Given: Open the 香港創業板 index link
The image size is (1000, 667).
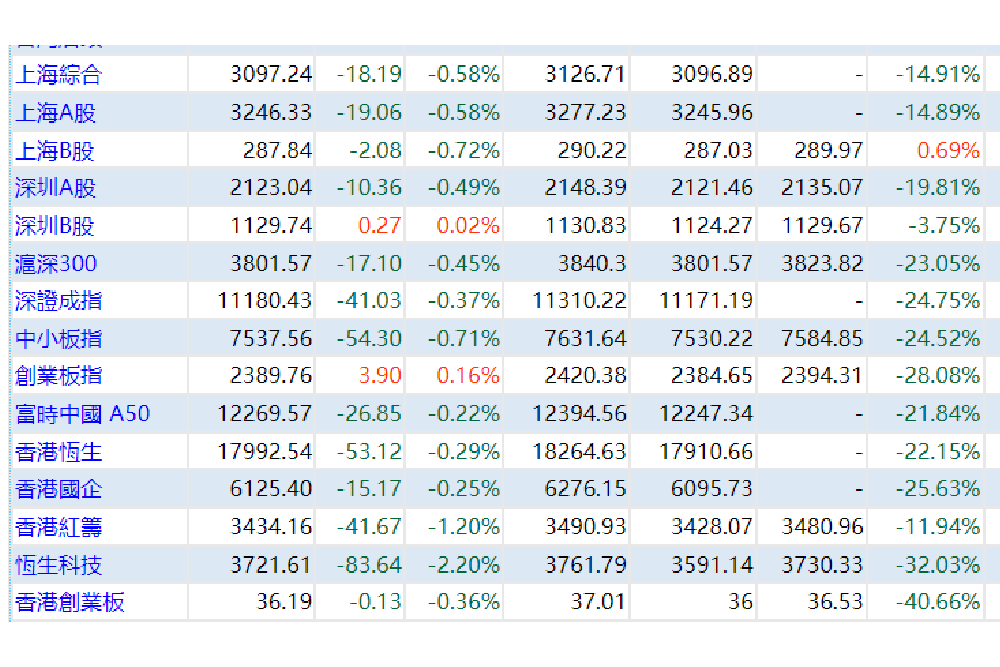Looking at the screenshot, I should coord(70,602).
